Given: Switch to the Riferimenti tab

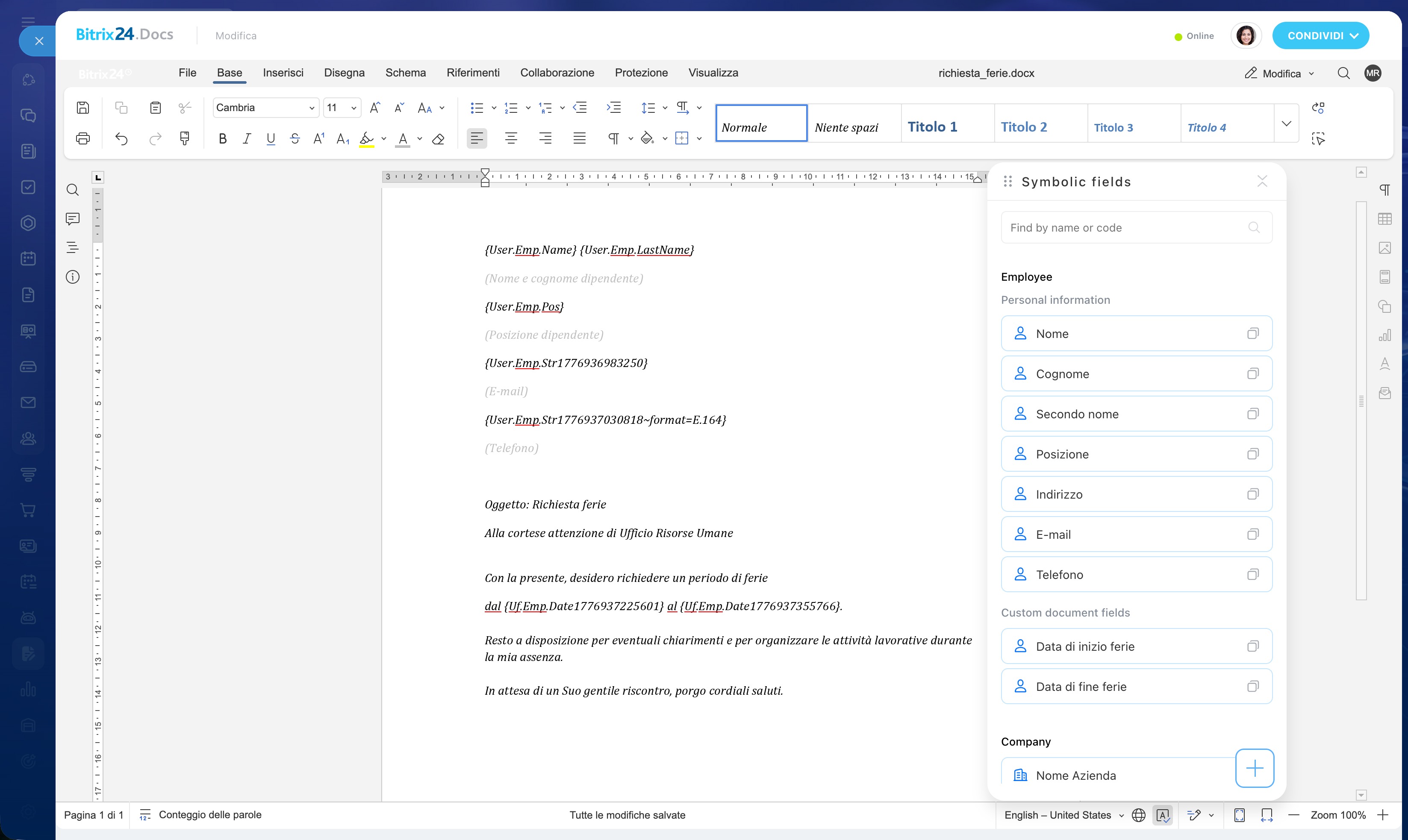Looking at the screenshot, I should tap(473, 73).
